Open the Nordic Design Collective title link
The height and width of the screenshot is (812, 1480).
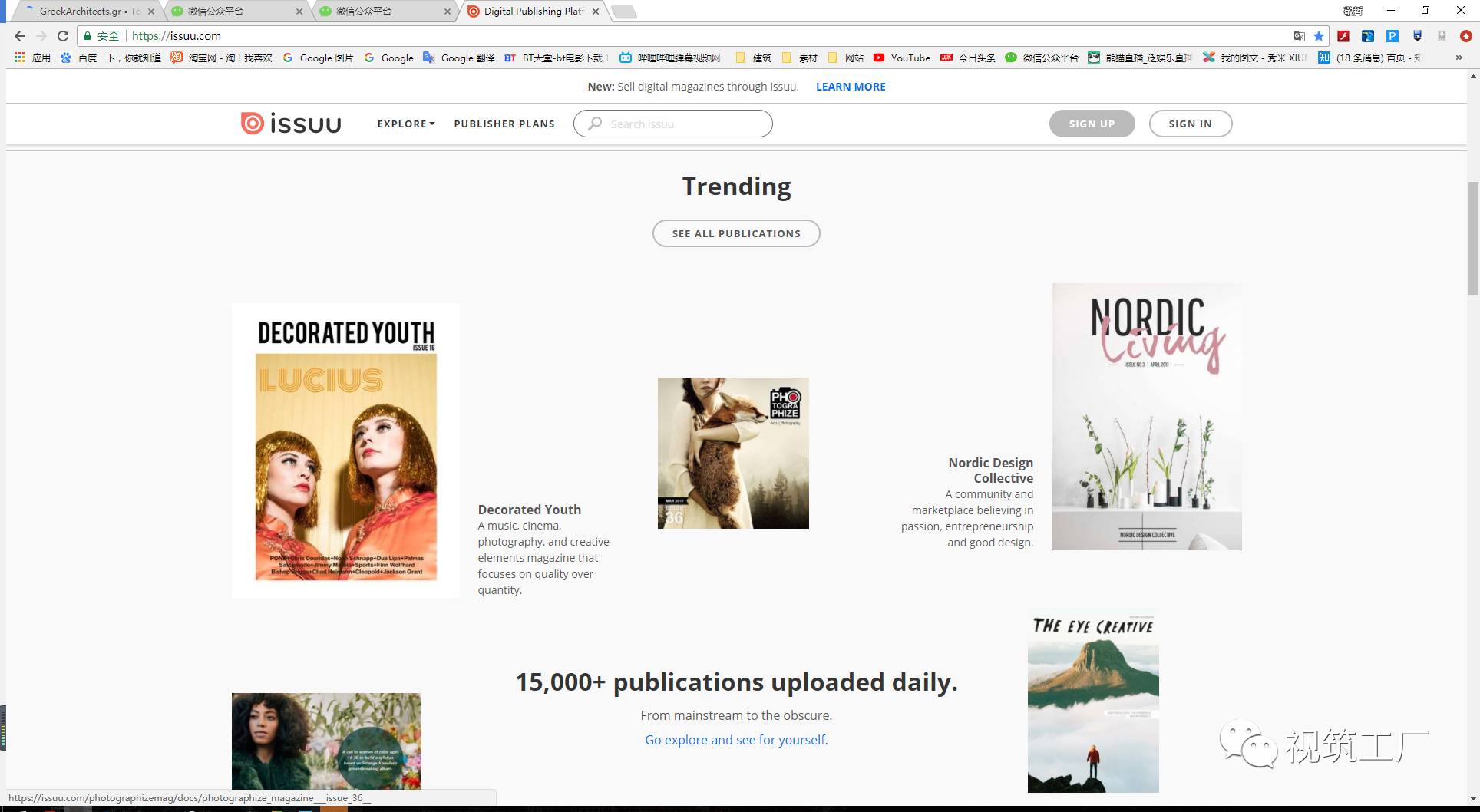[x=991, y=470]
